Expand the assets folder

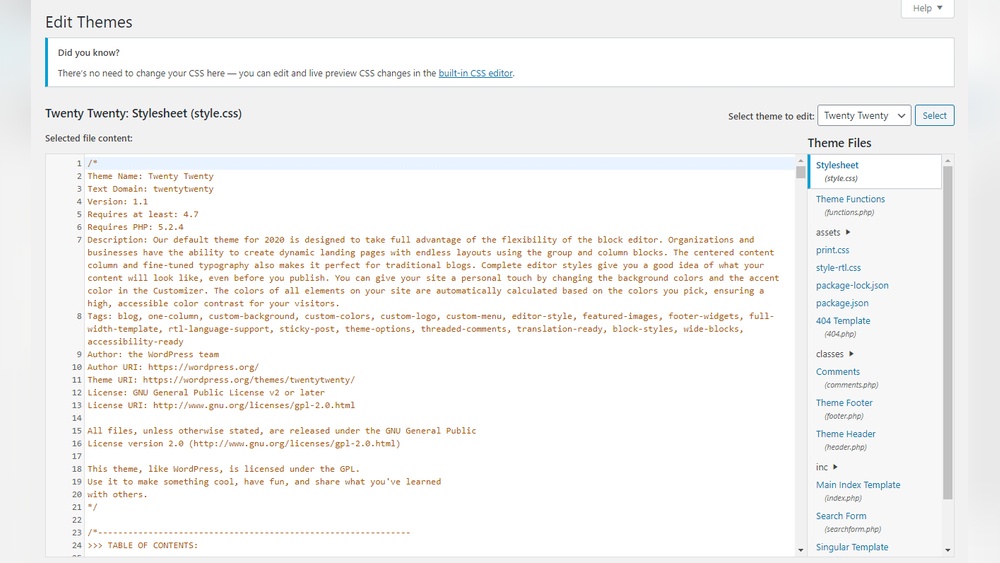pyautogui.click(x=833, y=232)
